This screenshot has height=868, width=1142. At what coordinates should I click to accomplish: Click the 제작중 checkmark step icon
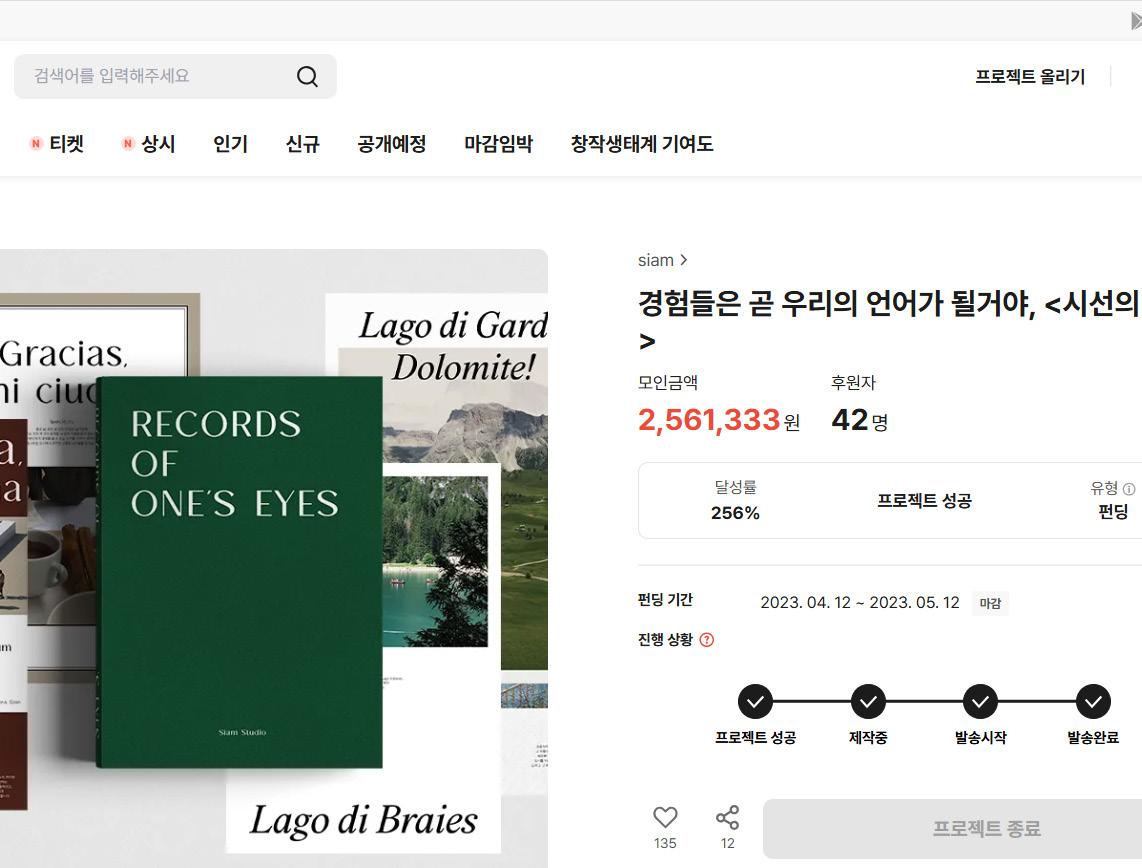(868, 702)
